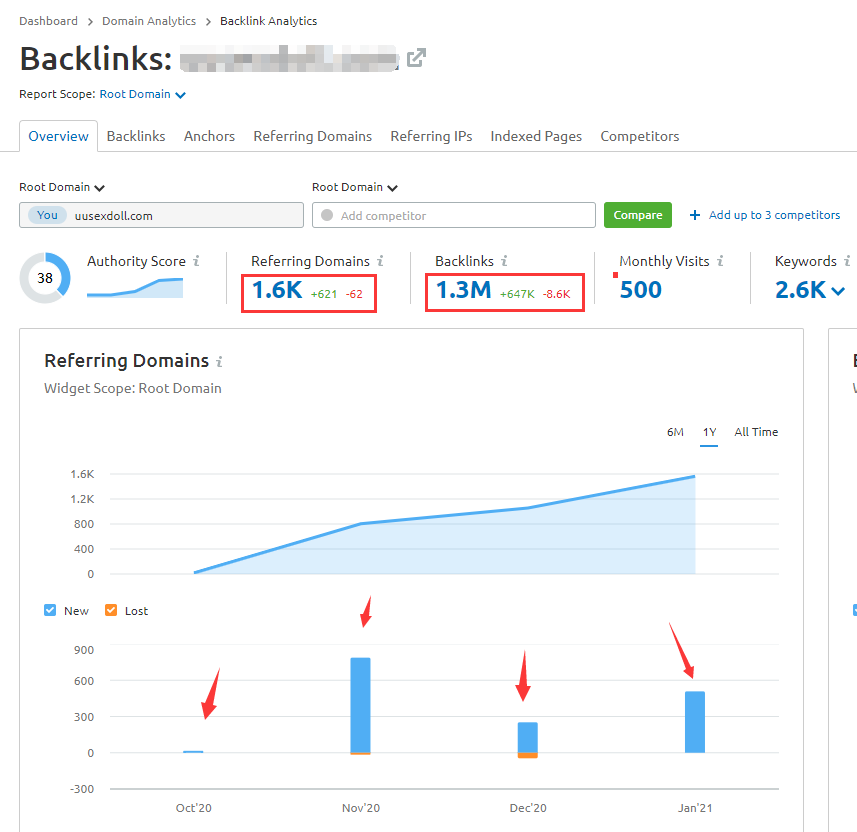Select the 6M time range option
The width and height of the screenshot is (857, 832).
pos(675,432)
